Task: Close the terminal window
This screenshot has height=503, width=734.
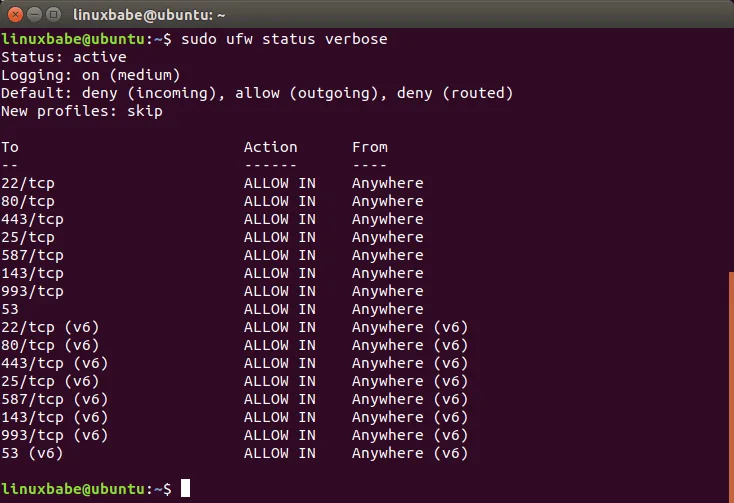Action: tap(15, 14)
